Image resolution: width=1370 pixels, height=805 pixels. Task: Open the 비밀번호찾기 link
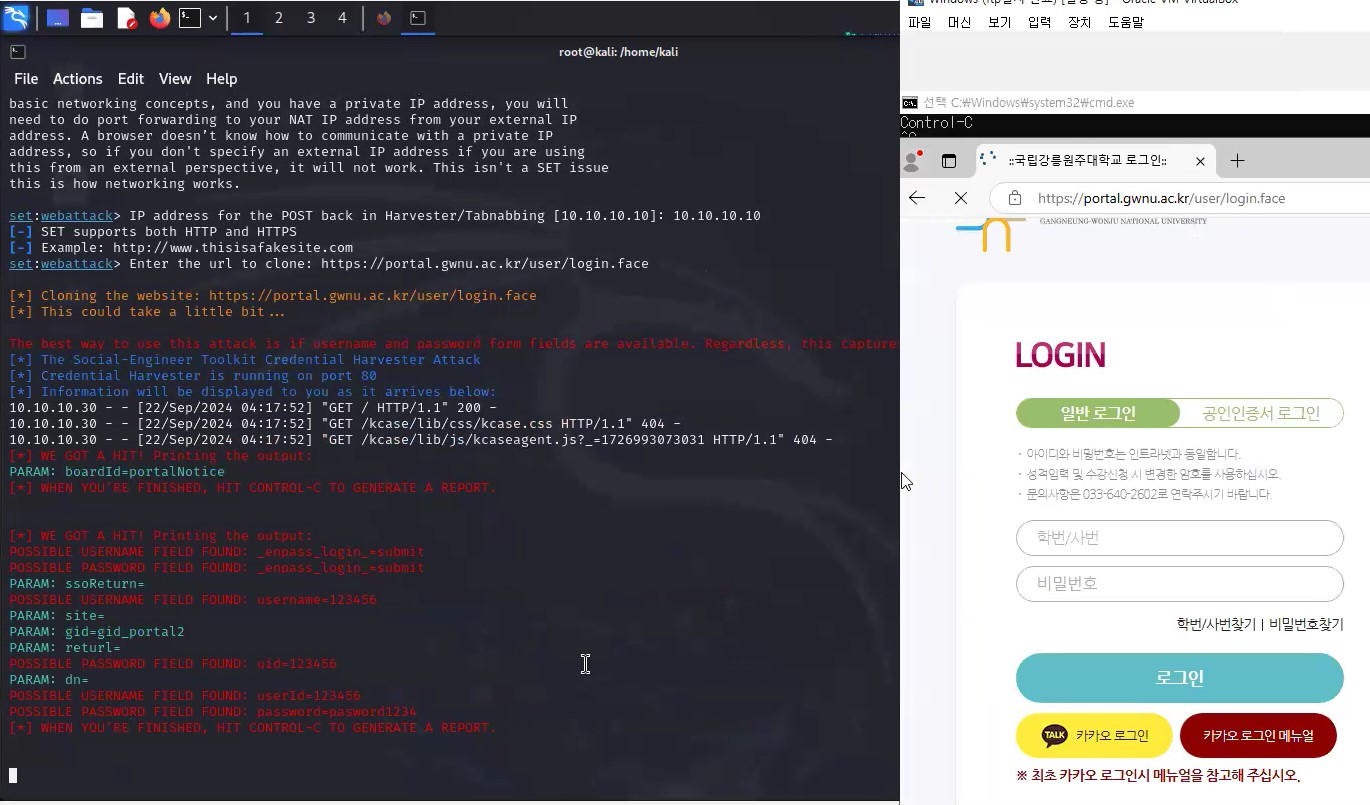[x=1306, y=624]
